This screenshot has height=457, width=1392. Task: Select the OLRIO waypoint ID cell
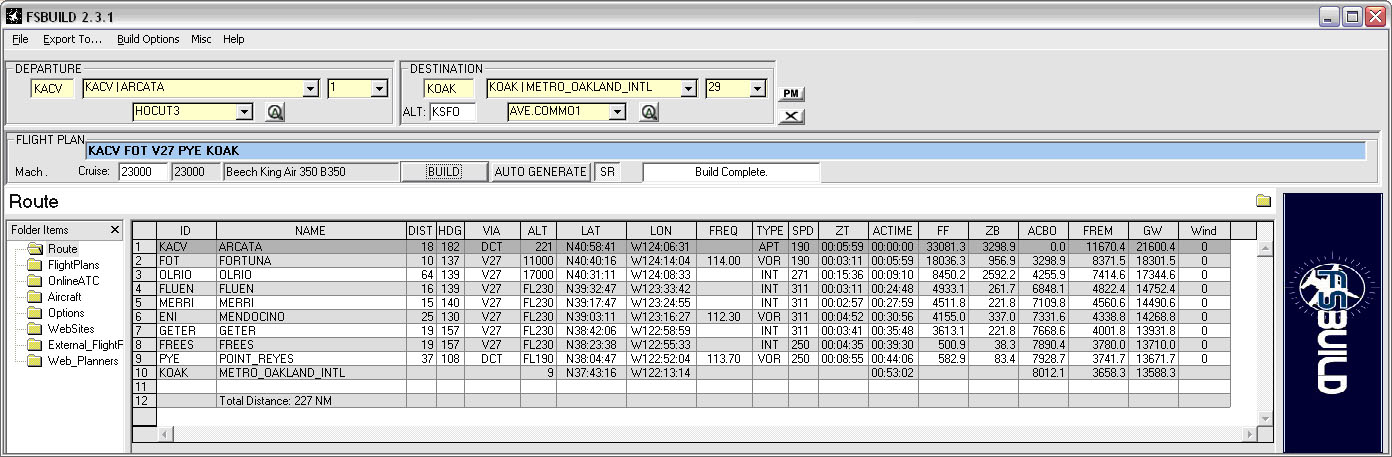(x=186, y=274)
